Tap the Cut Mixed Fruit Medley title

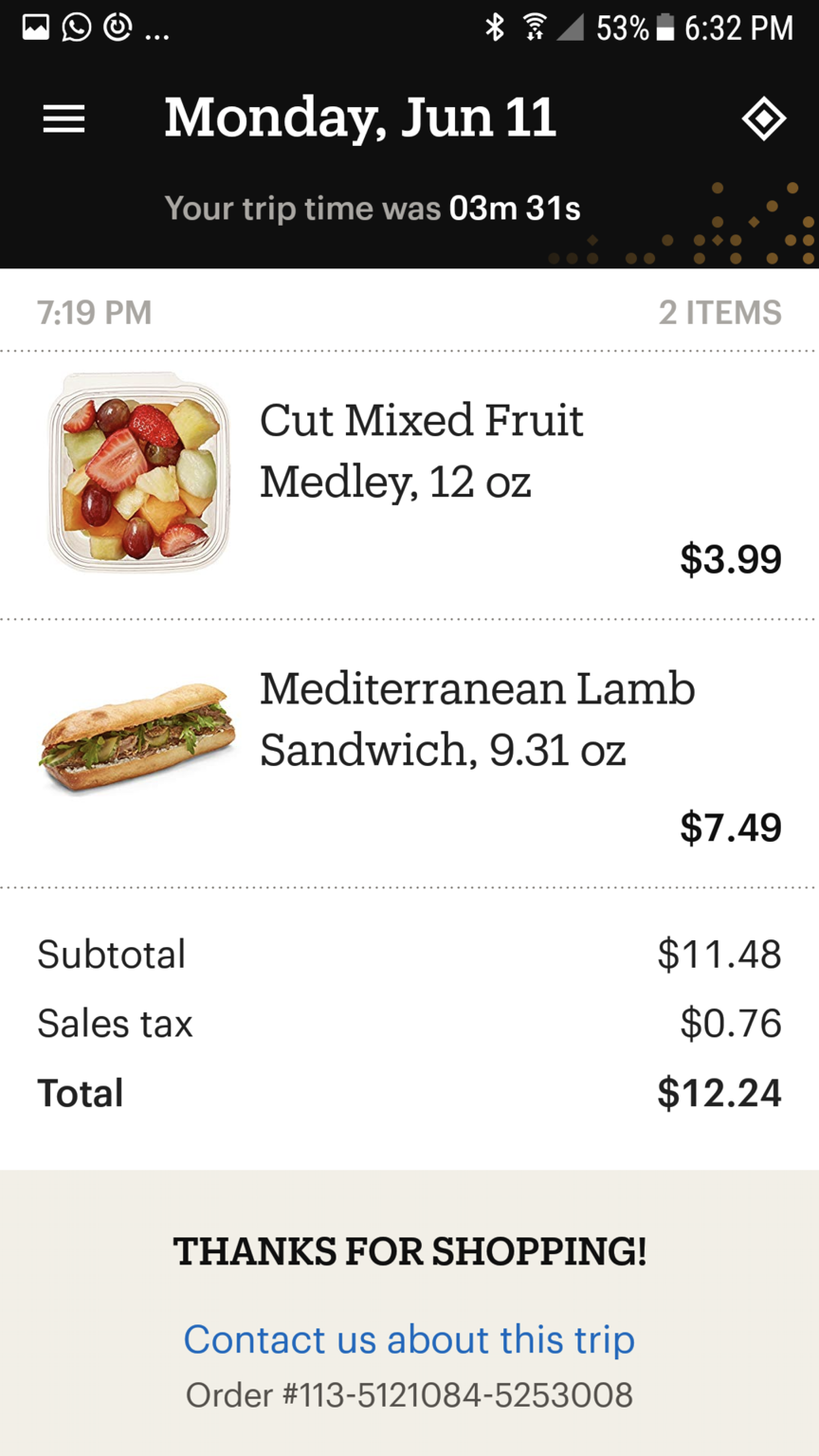[422, 451]
